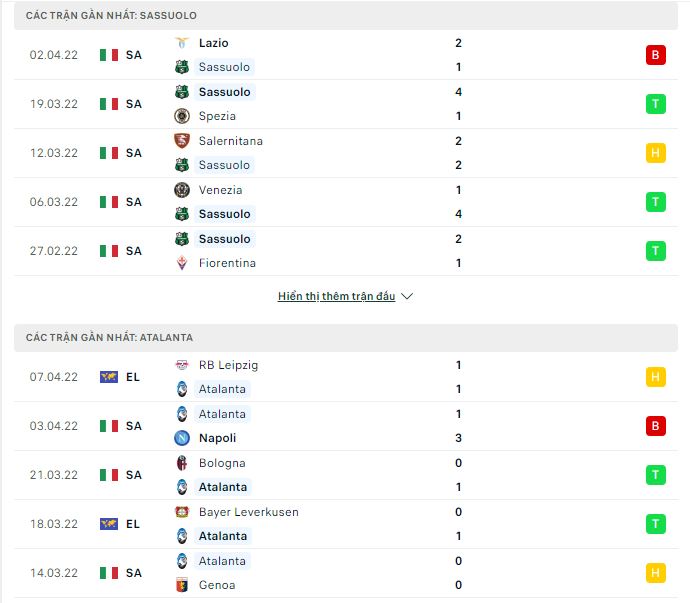The height and width of the screenshot is (603, 690).
Task: Click the Europa League flag icon on 07.04.22
Action: tap(109, 377)
